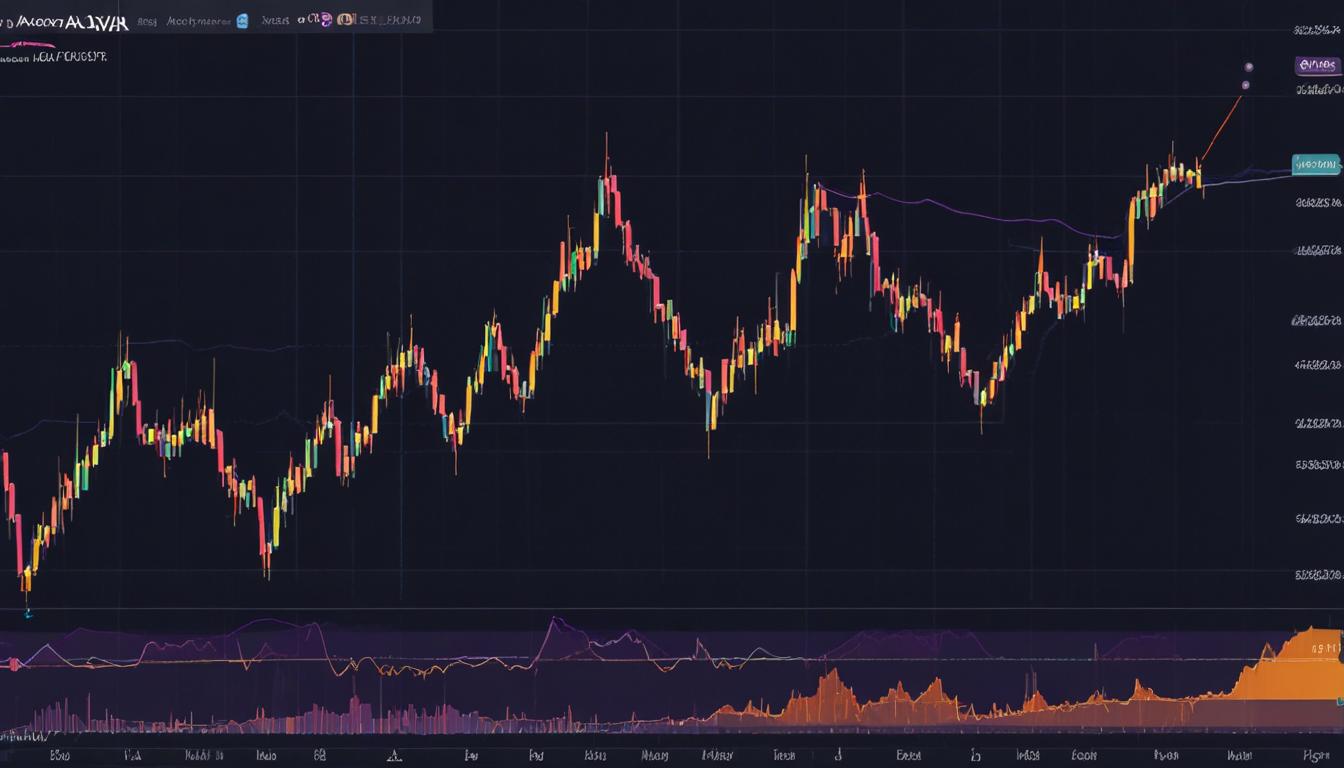Click the grey dot marker at the chart's top right
Image resolution: width=1344 pixels, height=768 pixels.
pyautogui.click(x=1249, y=66)
